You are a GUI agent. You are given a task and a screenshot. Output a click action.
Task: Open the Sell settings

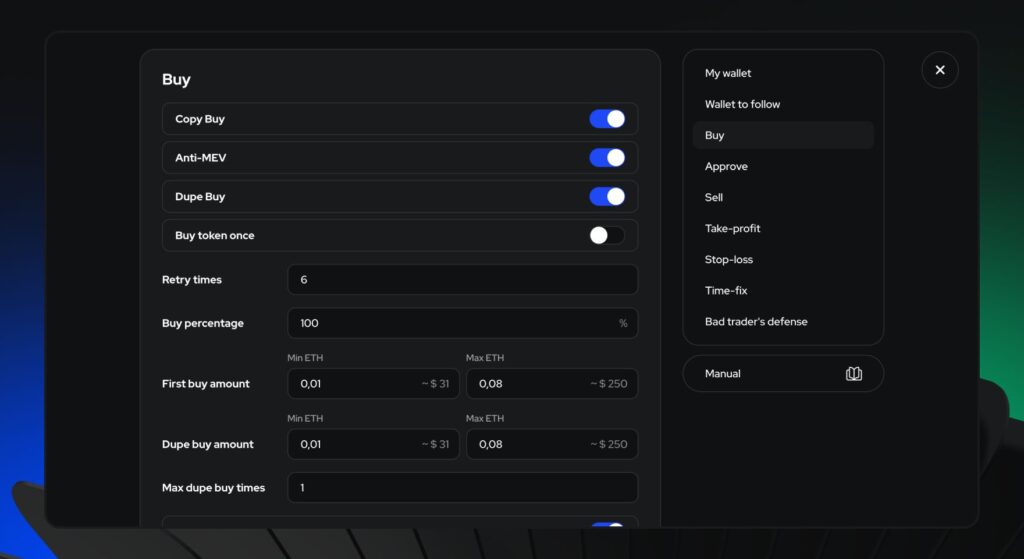tap(713, 197)
